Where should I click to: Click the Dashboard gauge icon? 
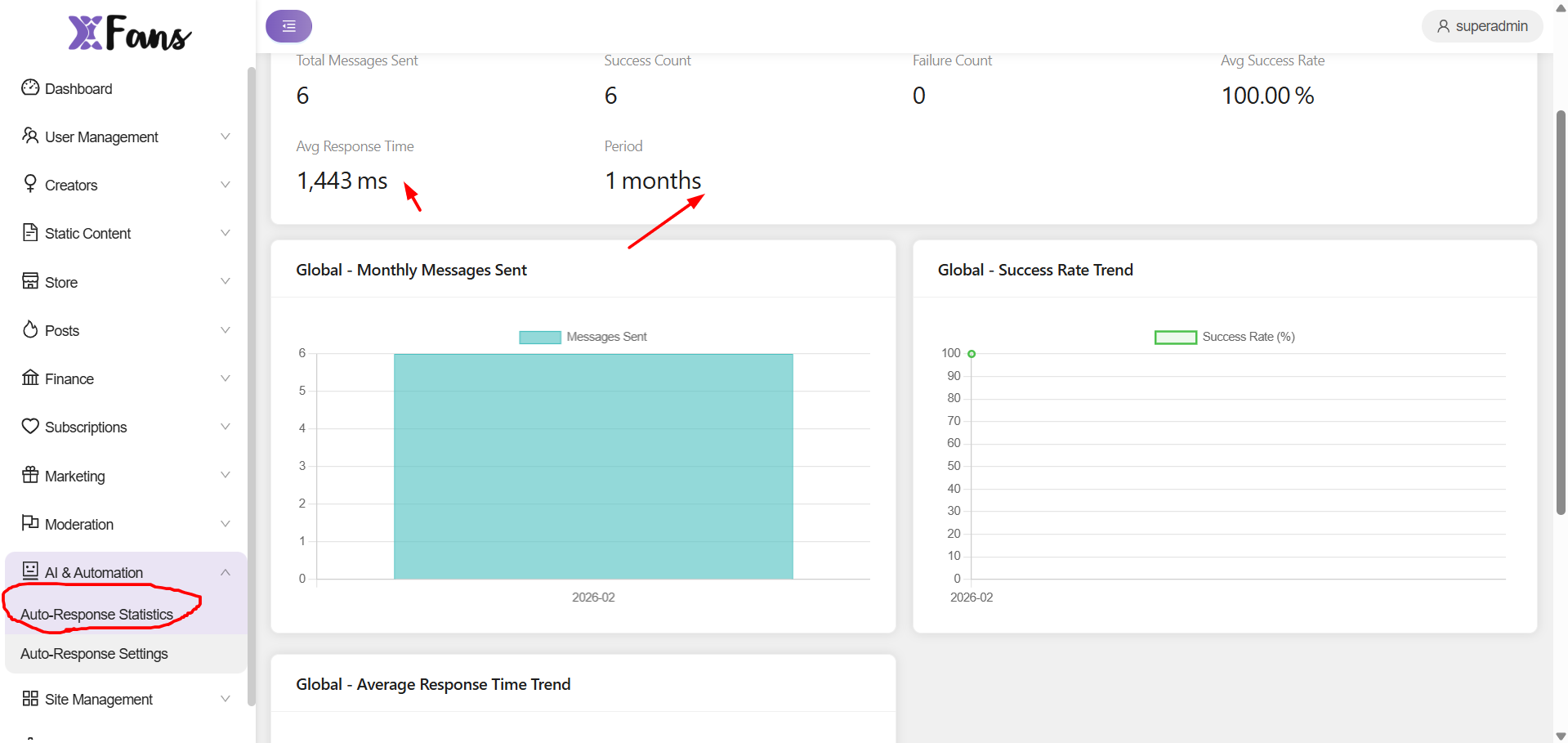coord(30,87)
